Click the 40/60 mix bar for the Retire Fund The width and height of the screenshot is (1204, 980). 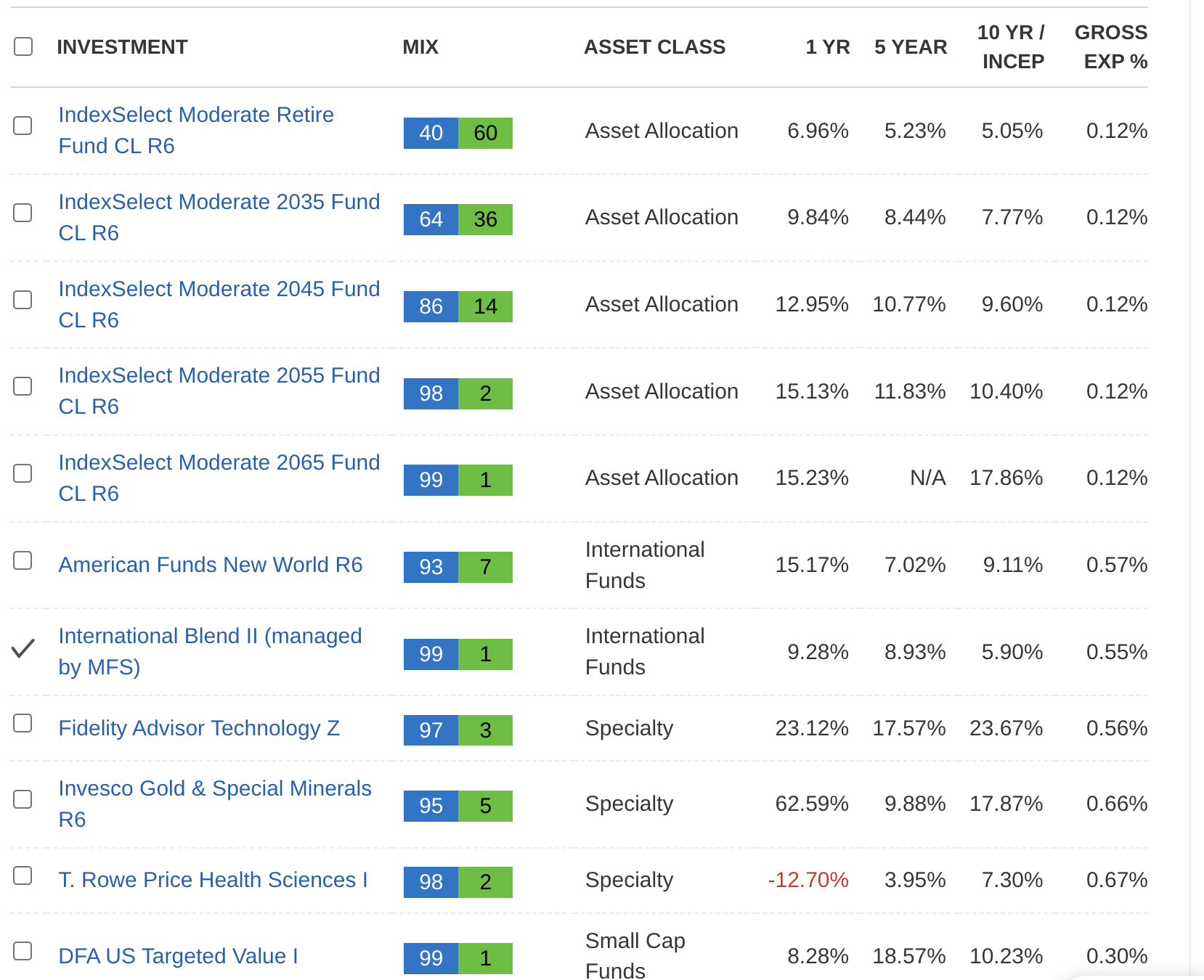pos(458,133)
